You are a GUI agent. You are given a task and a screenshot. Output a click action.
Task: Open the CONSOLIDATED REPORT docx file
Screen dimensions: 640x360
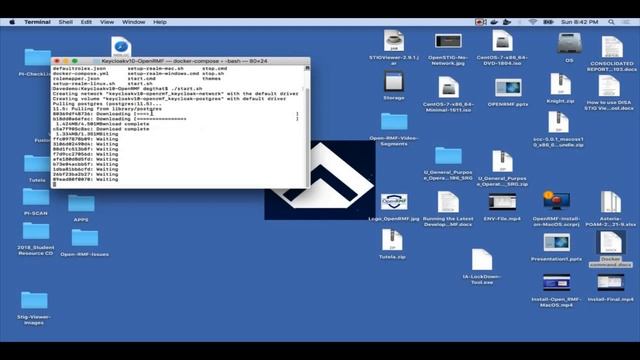612,47
